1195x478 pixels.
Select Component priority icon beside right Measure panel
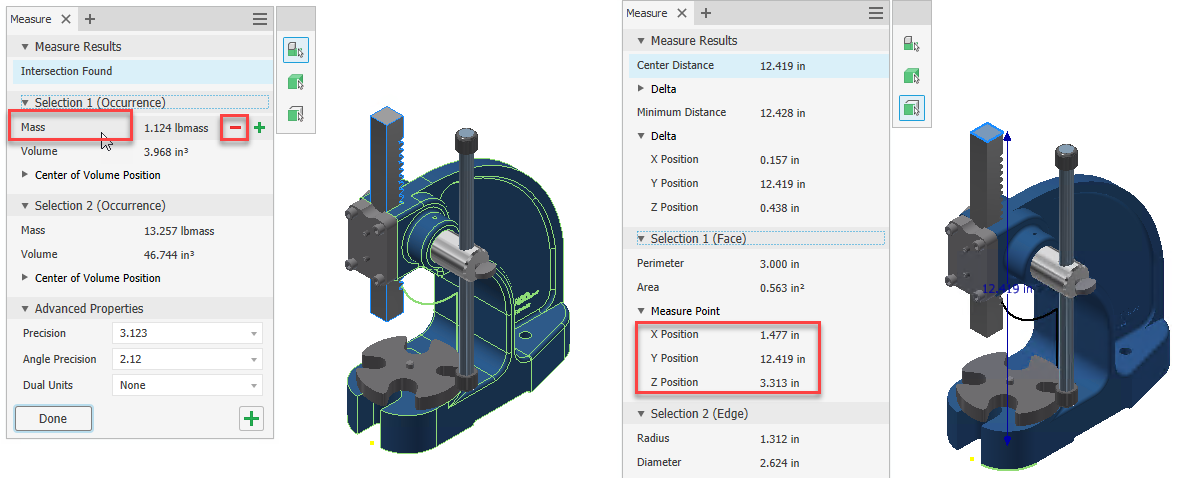coord(911,44)
